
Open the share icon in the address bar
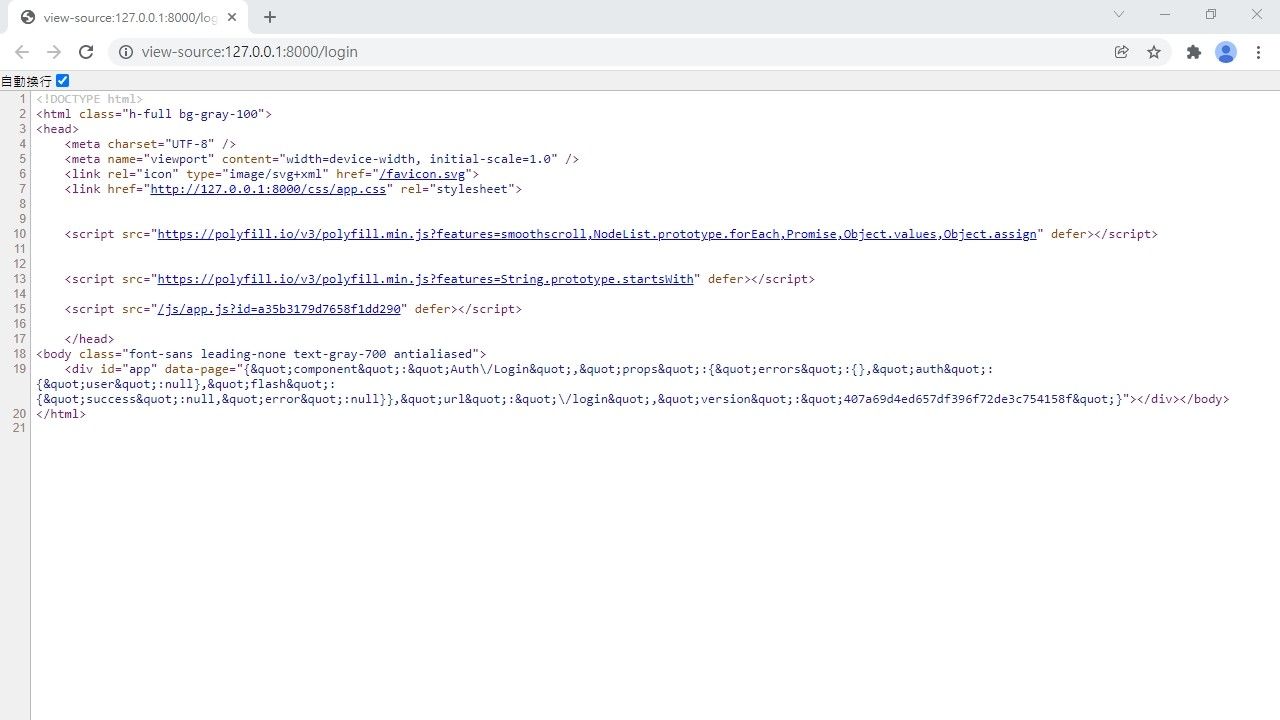pos(1122,52)
